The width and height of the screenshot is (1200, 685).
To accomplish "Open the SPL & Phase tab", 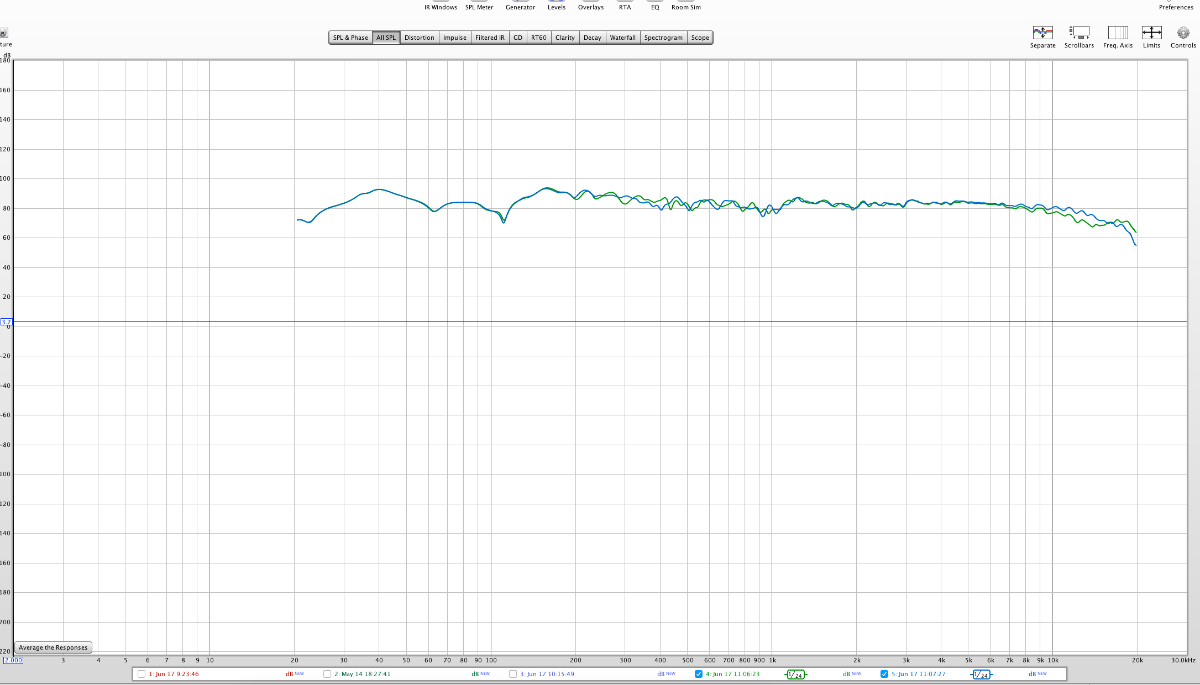I will (351, 38).
